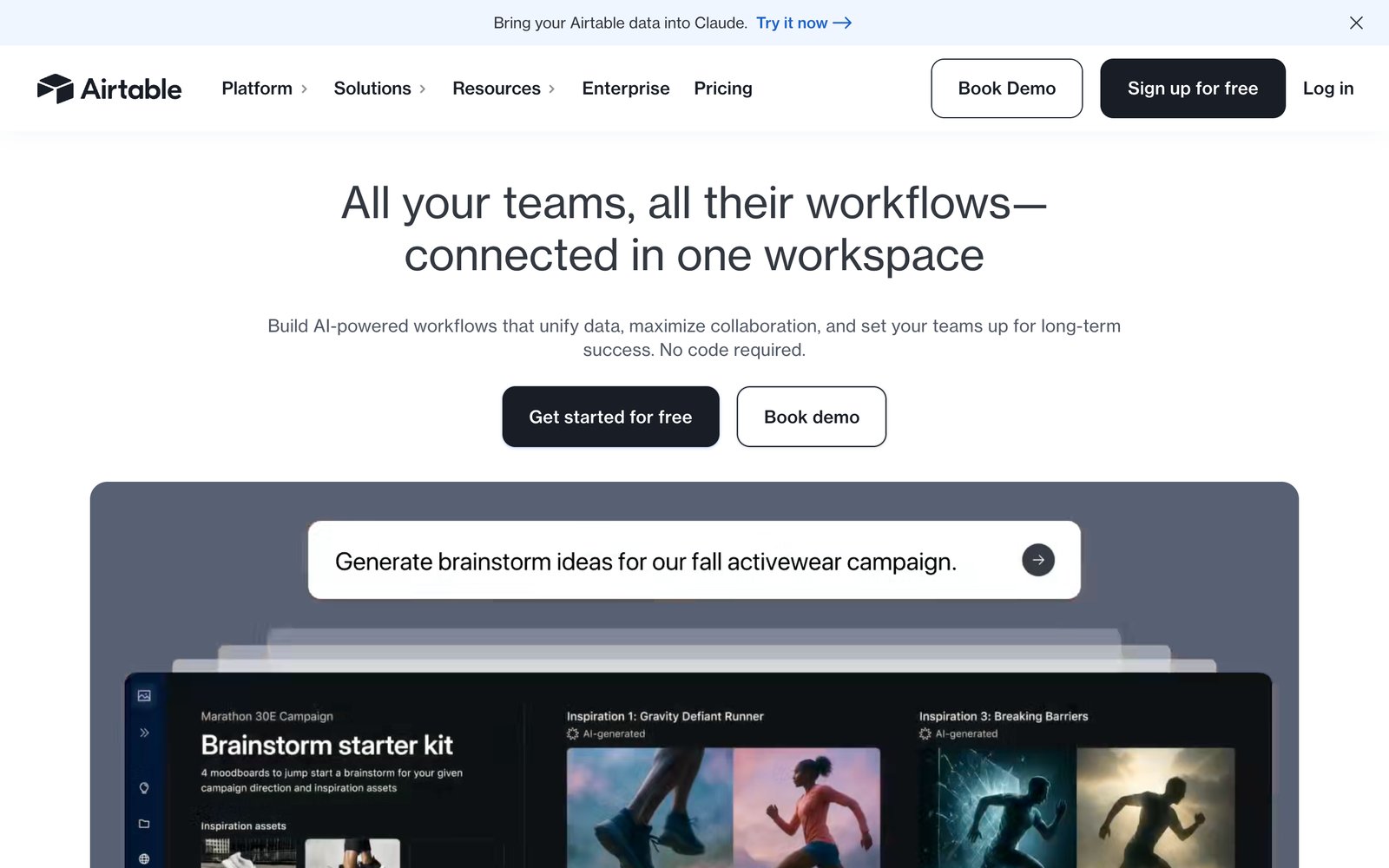The image size is (1389, 868).
Task: Open the Pricing page
Action: pos(723,89)
